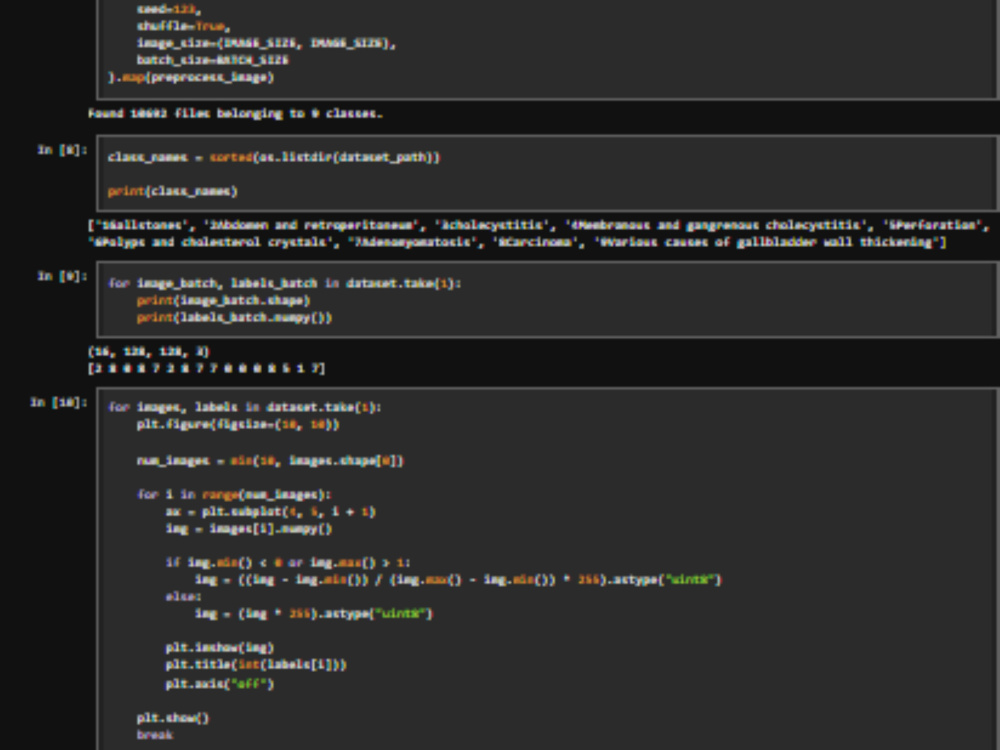Viewport: 1000px width, 750px height.
Task: Click the image_size=(IMAGE_SIZE, IMAGE_SIZE) line
Action: click(266, 43)
